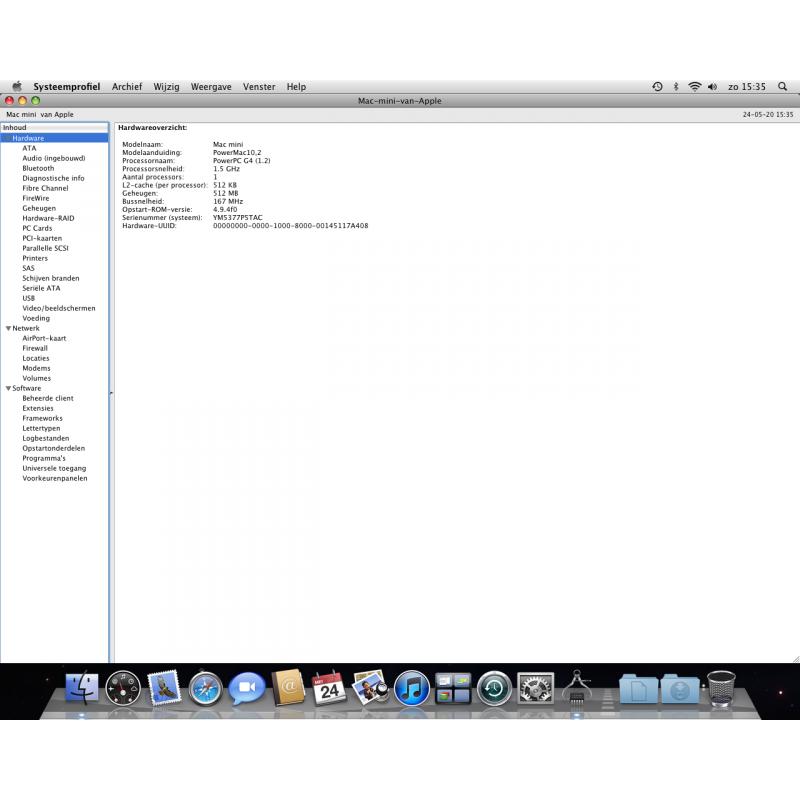Open iTunes music note icon
The height and width of the screenshot is (800, 800).
point(412,688)
